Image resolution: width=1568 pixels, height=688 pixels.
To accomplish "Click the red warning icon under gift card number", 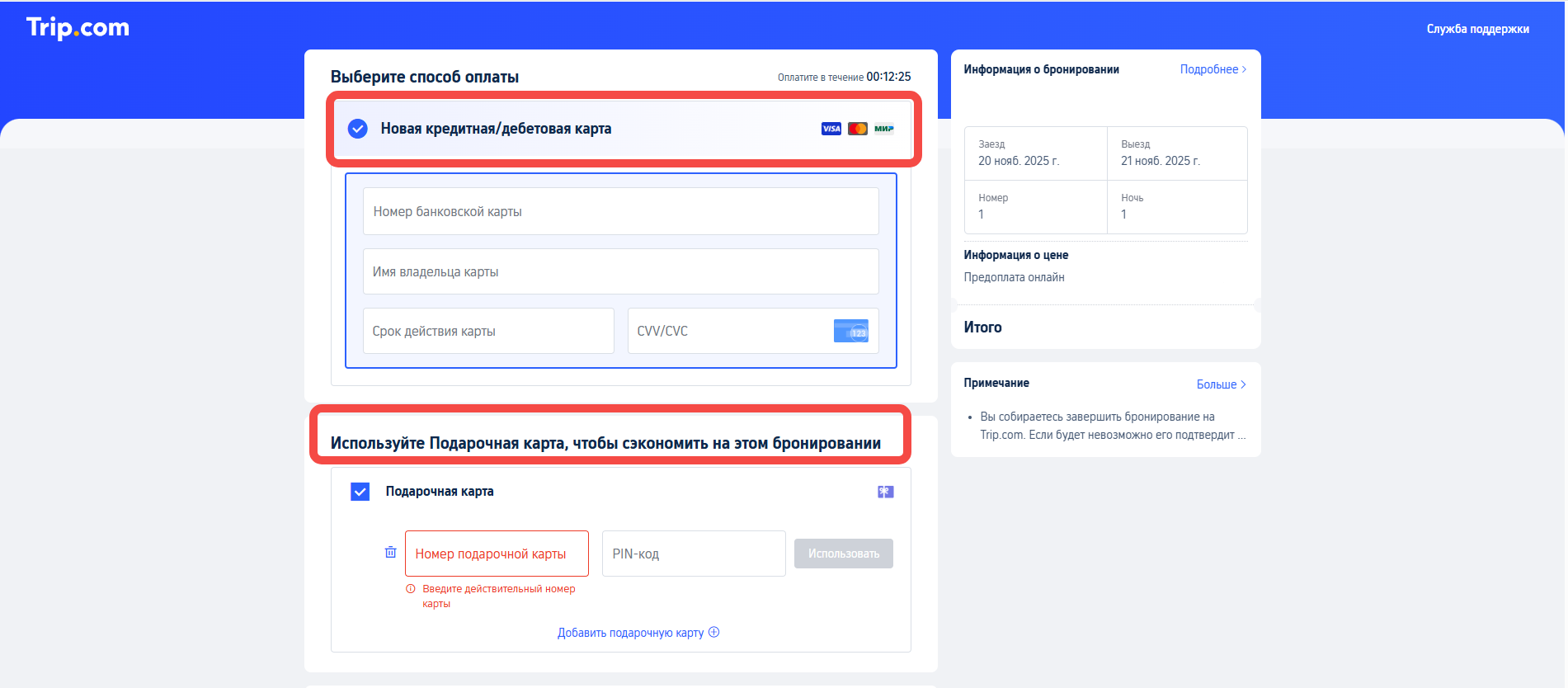I will pos(411,589).
